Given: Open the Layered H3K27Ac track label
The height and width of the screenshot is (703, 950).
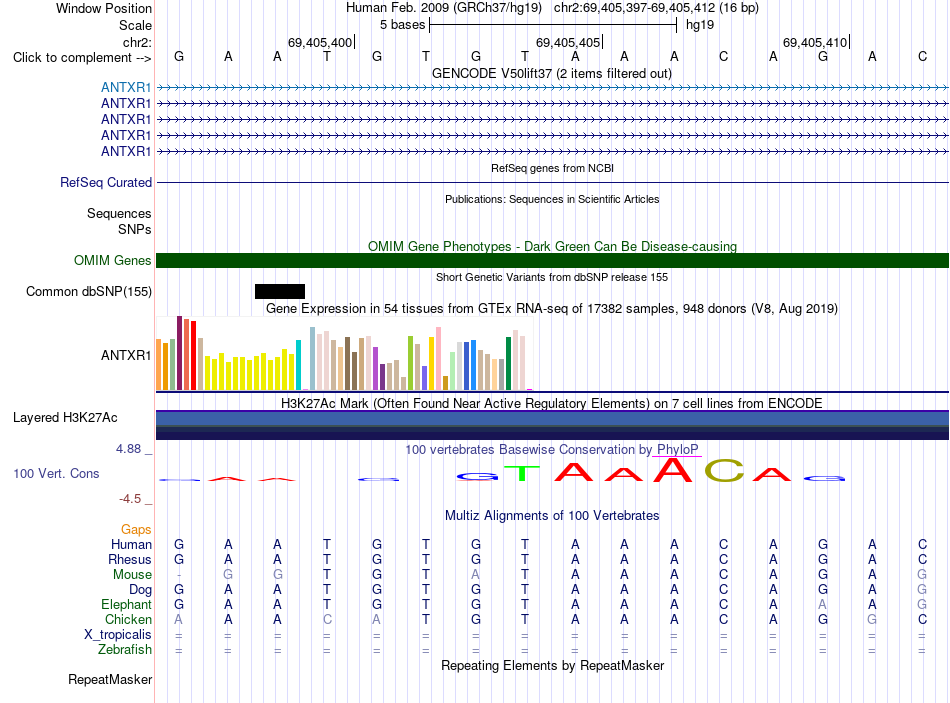Looking at the screenshot, I should pos(65,418).
